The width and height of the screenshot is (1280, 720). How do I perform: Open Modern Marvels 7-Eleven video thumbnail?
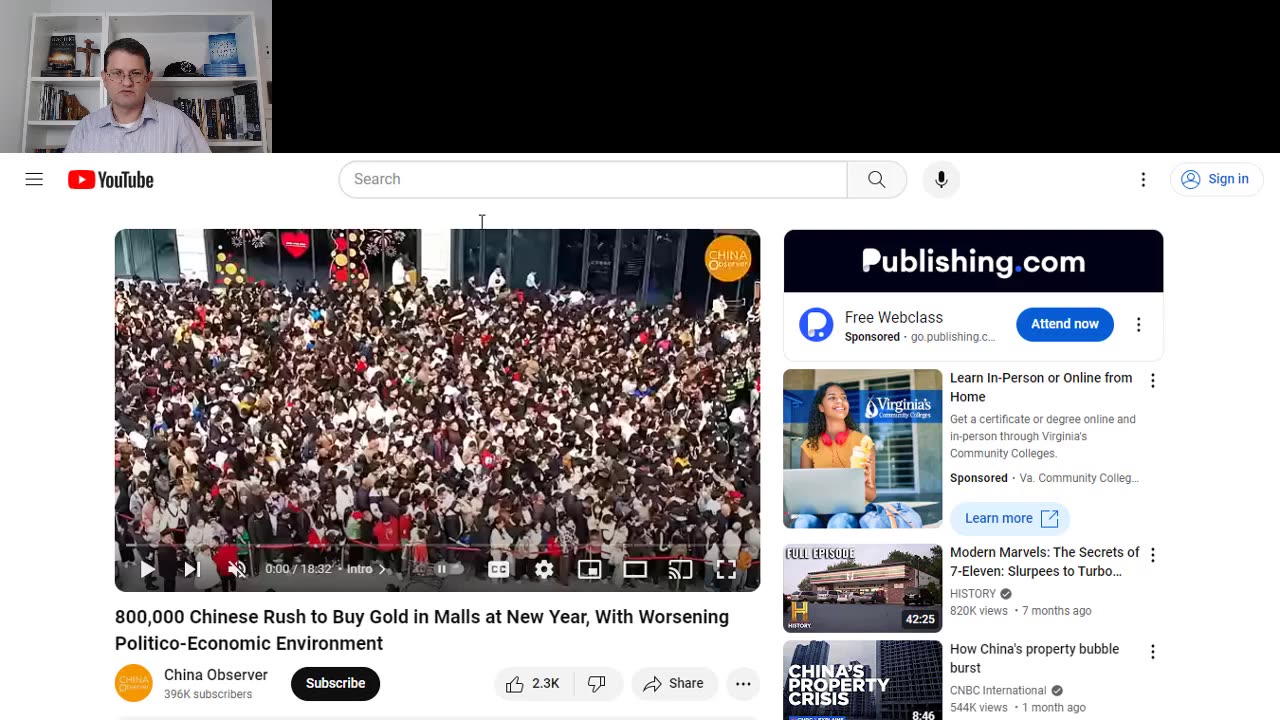tap(863, 589)
